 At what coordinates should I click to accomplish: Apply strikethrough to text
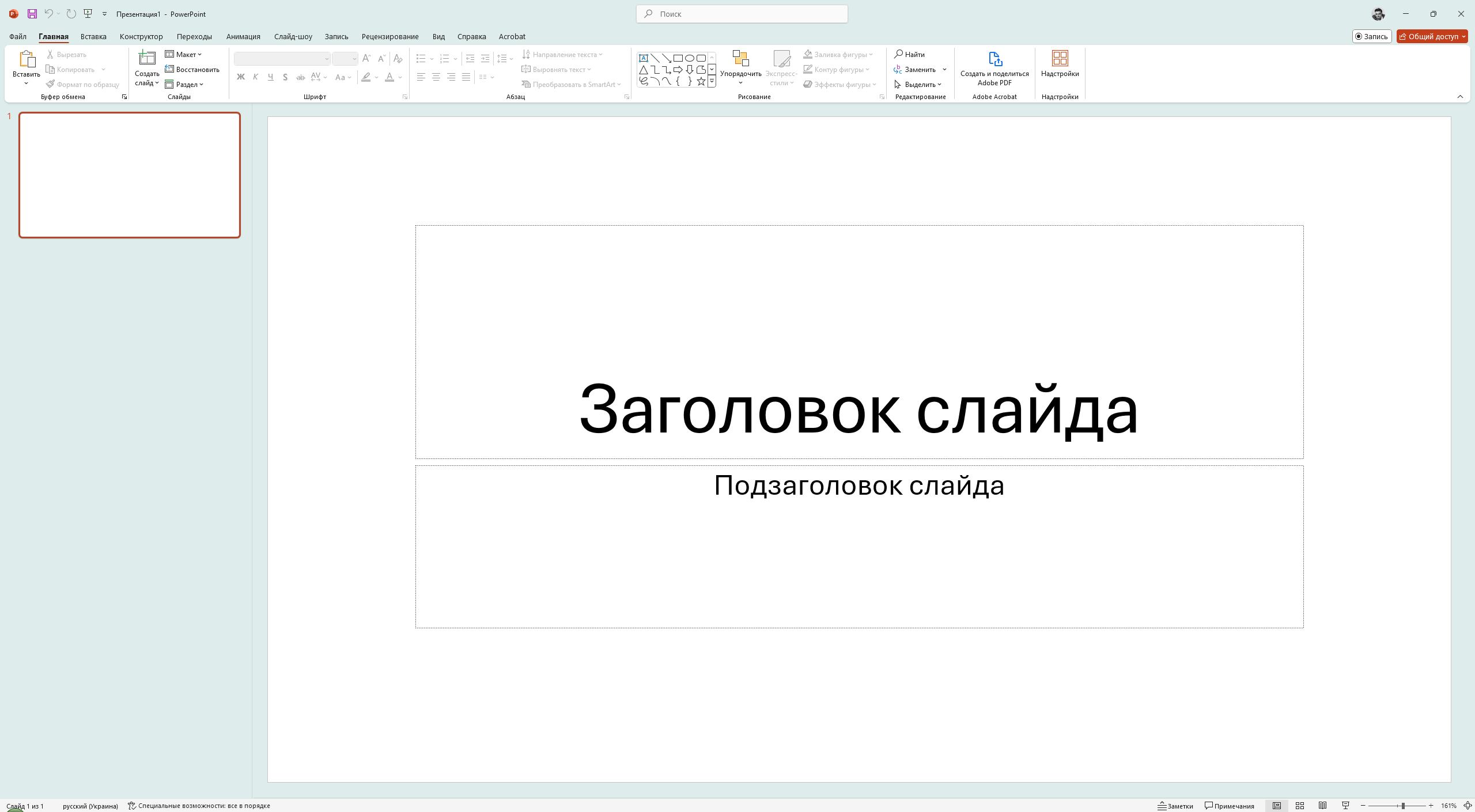point(300,77)
